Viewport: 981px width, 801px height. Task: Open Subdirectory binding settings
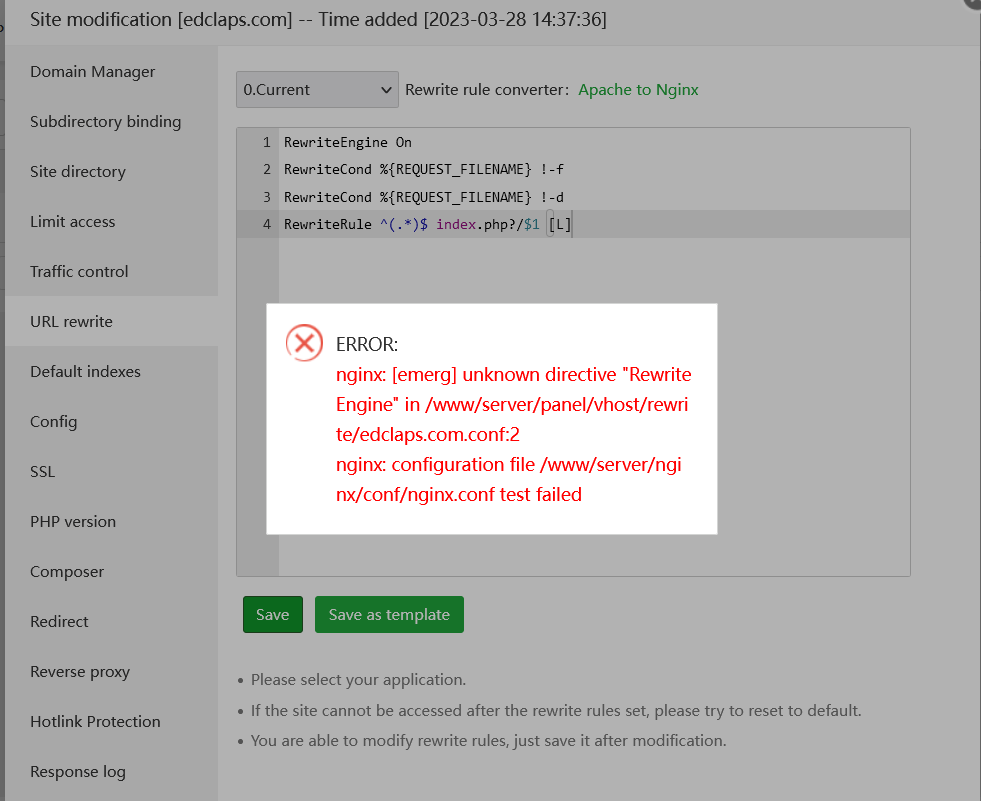pyautogui.click(x=105, y=121)
